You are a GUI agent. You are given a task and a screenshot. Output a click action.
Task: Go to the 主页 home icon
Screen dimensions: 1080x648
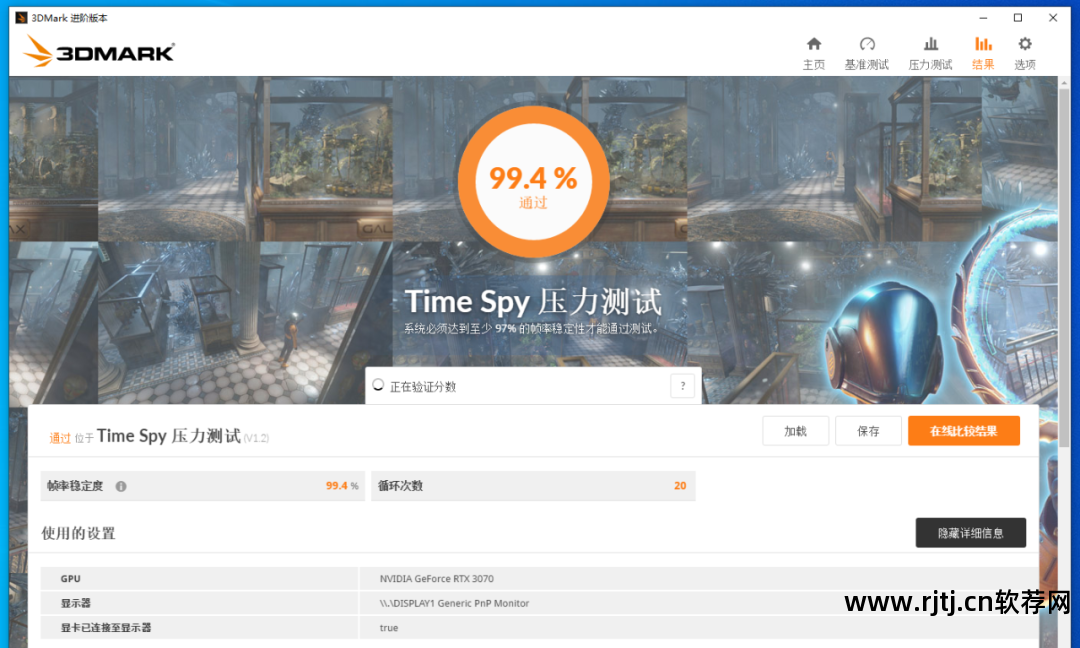tap(813, 44)
